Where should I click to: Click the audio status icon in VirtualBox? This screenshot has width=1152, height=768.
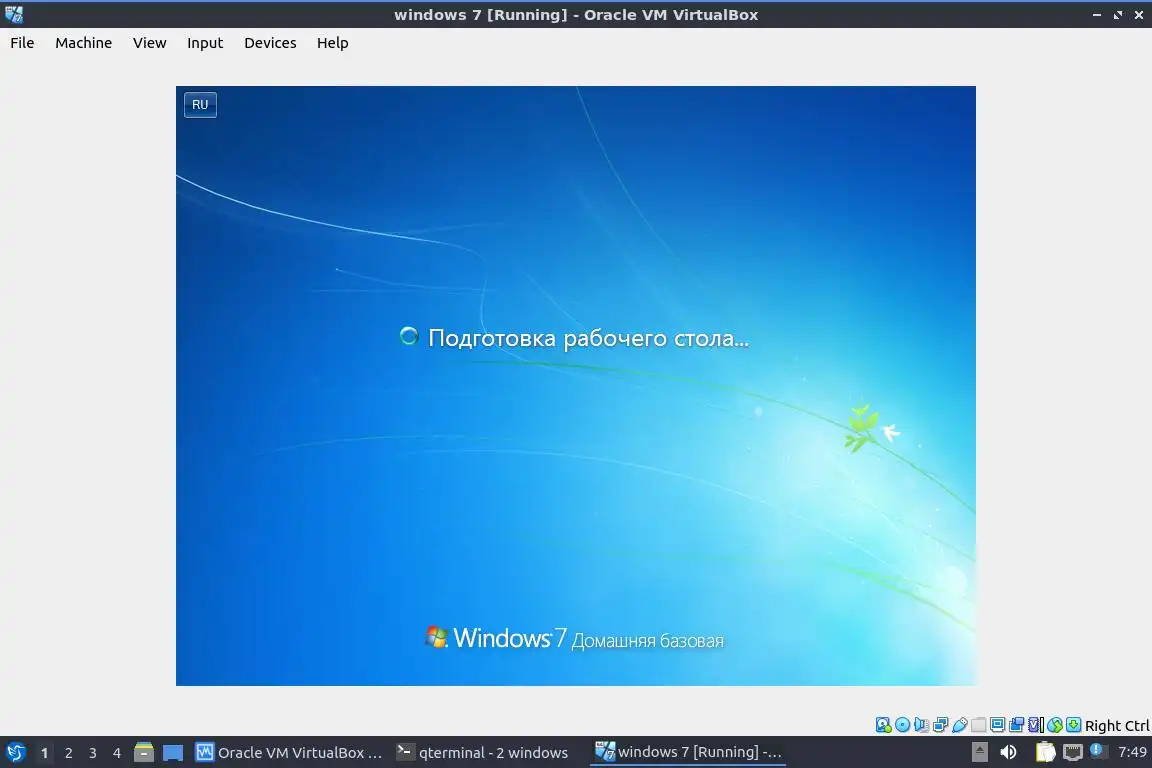(x=921, y=725)
